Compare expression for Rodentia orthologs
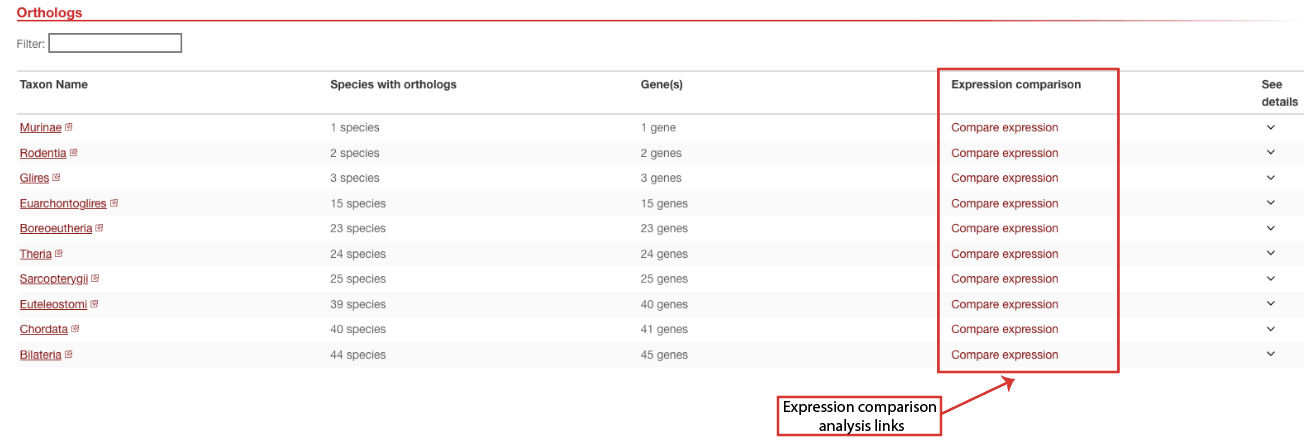The width and height of the screenshot is (1315, 445). coord(1004,153)
